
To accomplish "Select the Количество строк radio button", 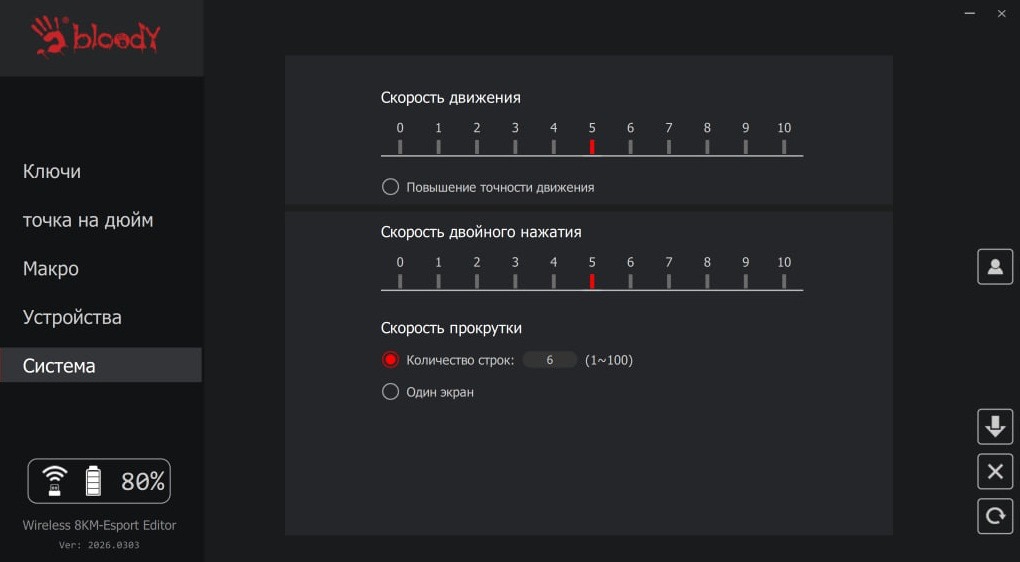I will coord(390,360).
